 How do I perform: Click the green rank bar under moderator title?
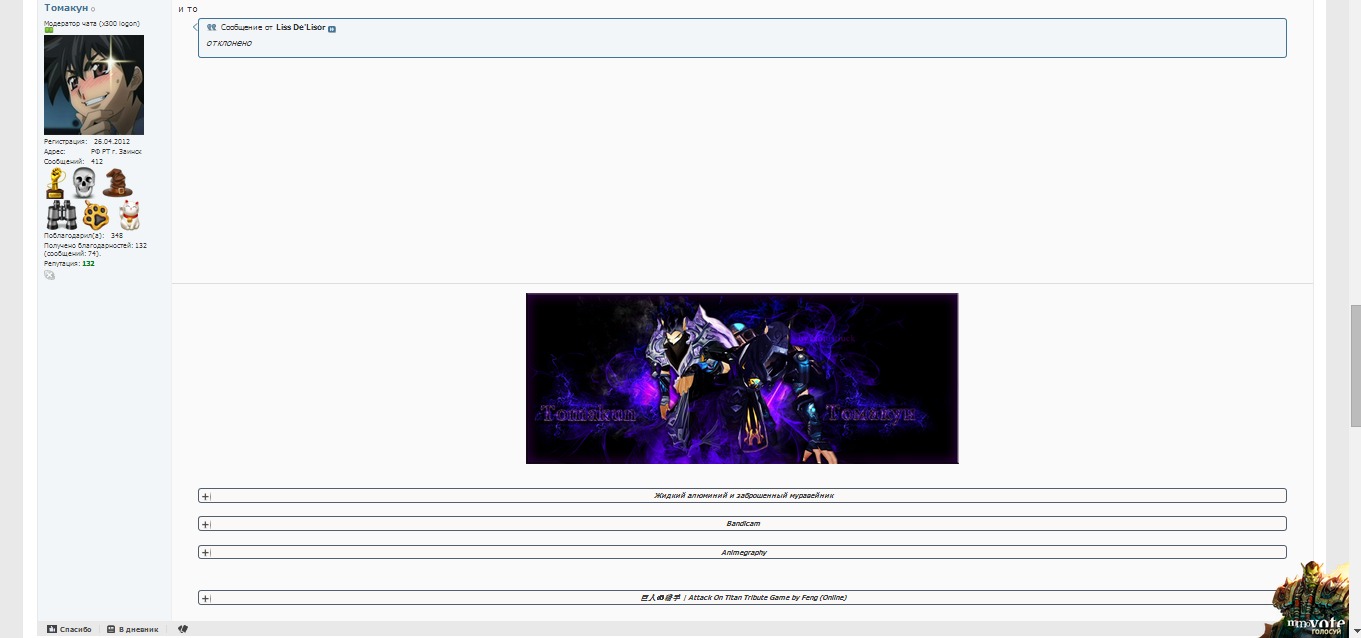pos(49,30)
